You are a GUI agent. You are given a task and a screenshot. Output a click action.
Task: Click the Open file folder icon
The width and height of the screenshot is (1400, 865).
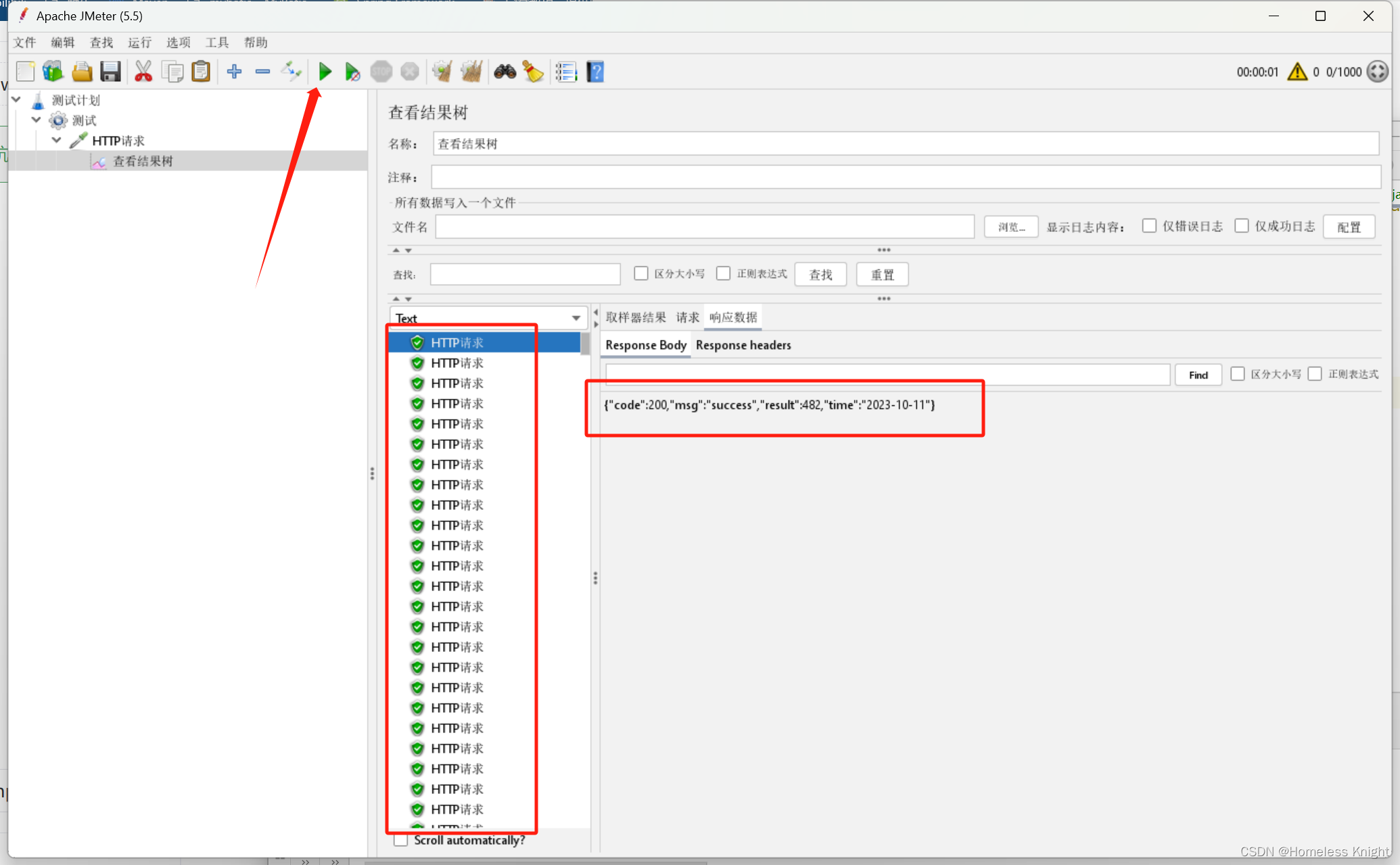[x=82, y=72]
